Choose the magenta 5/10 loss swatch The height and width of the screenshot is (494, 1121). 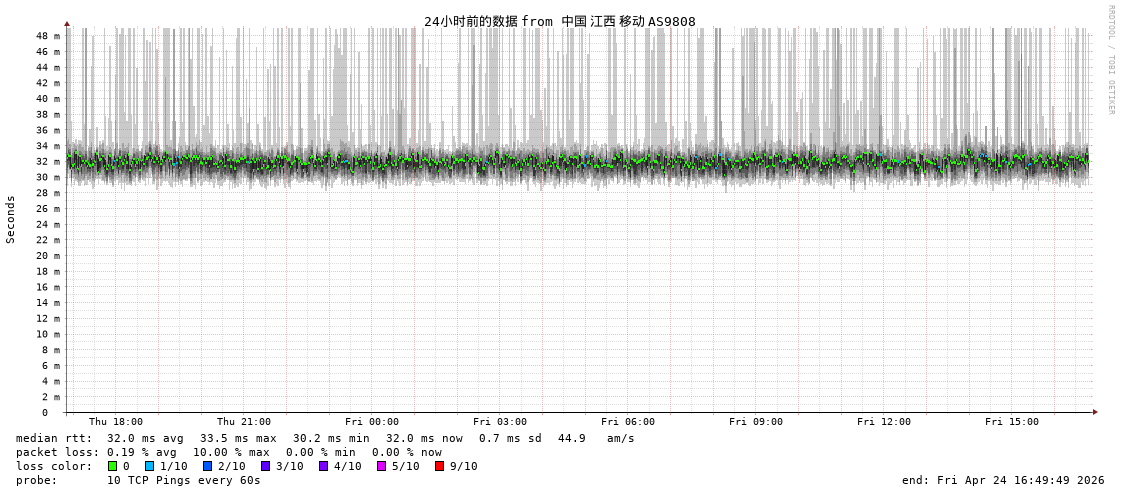click(382, 466)
